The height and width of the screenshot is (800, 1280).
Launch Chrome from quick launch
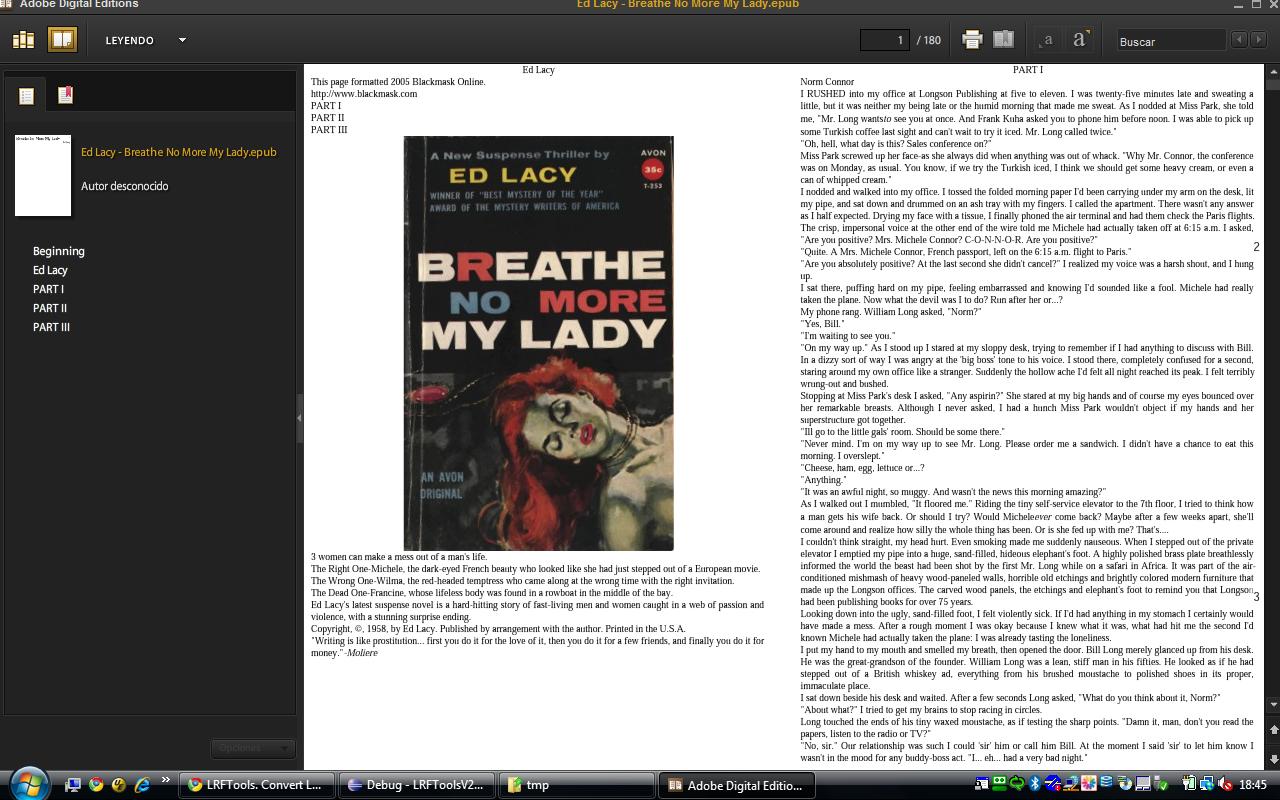coord(96,785)
